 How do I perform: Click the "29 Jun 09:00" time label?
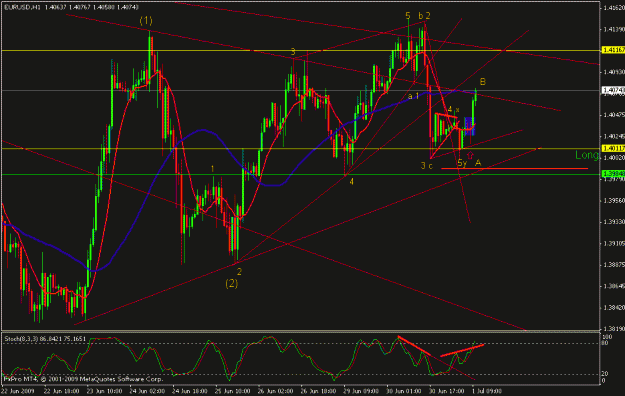360,391
